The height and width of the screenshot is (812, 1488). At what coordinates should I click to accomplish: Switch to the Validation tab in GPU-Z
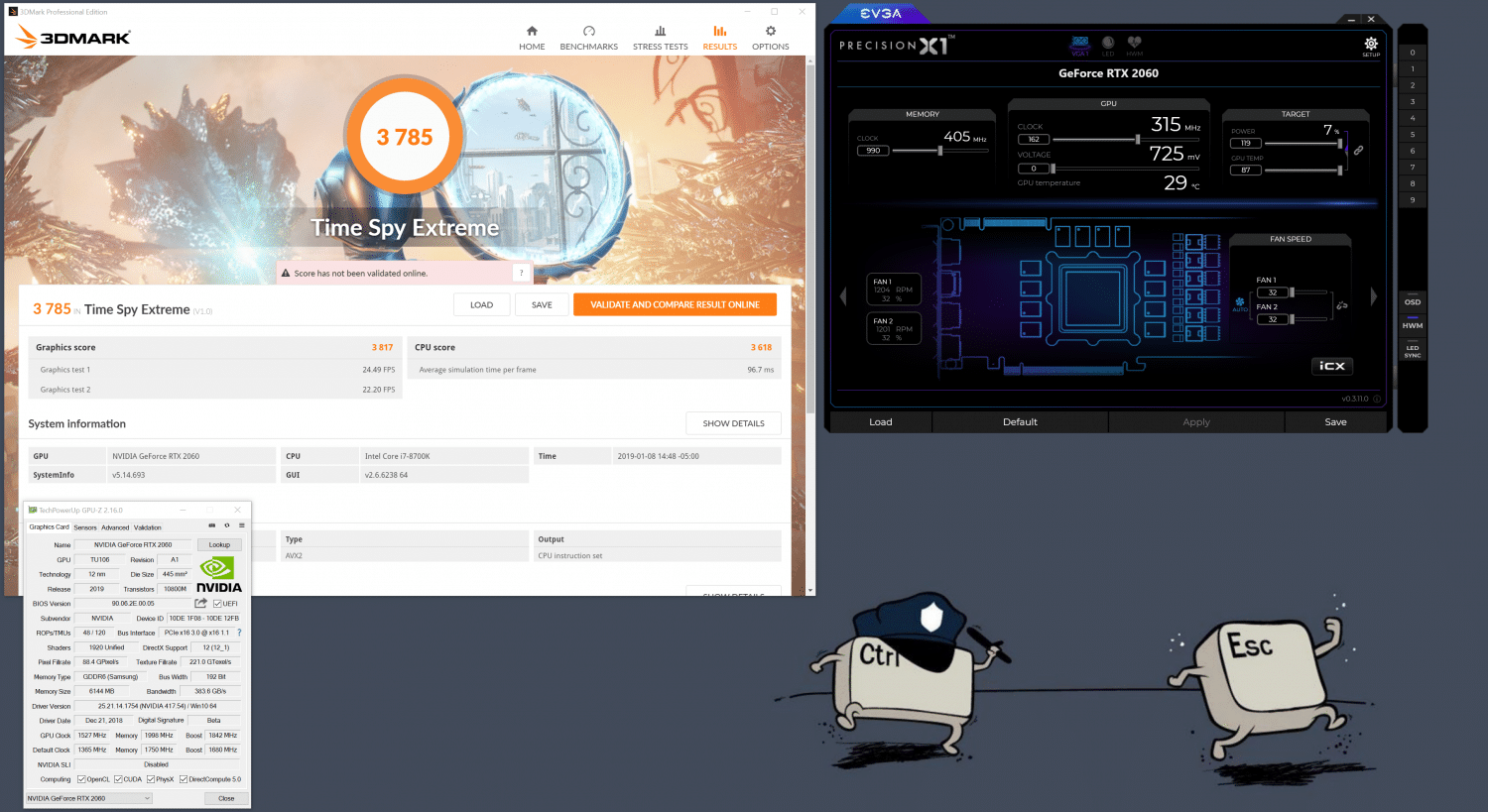[x=148, y=527]
